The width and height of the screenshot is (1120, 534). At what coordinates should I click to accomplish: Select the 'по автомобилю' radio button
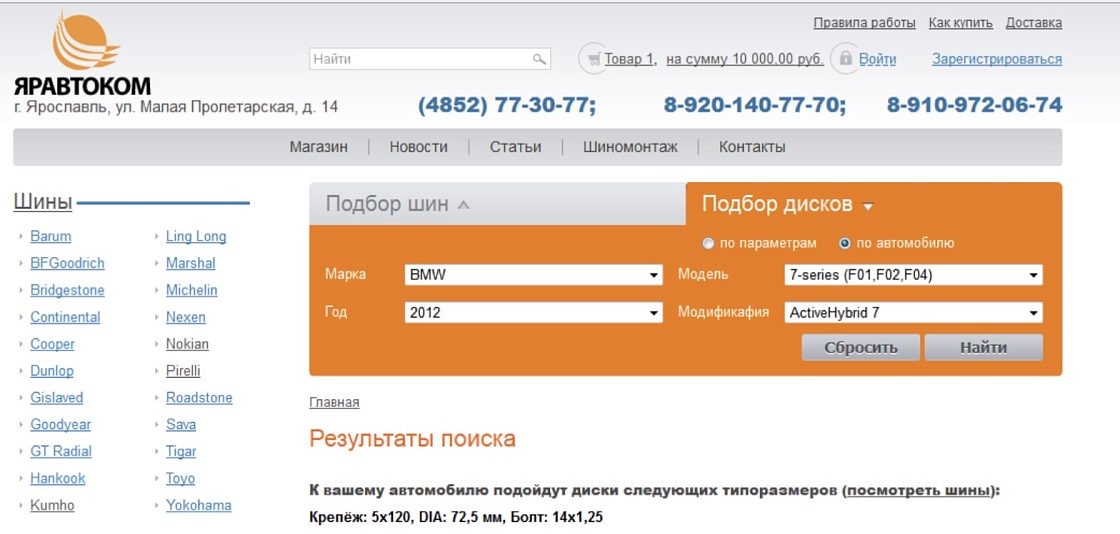click(x=845, y=243)
